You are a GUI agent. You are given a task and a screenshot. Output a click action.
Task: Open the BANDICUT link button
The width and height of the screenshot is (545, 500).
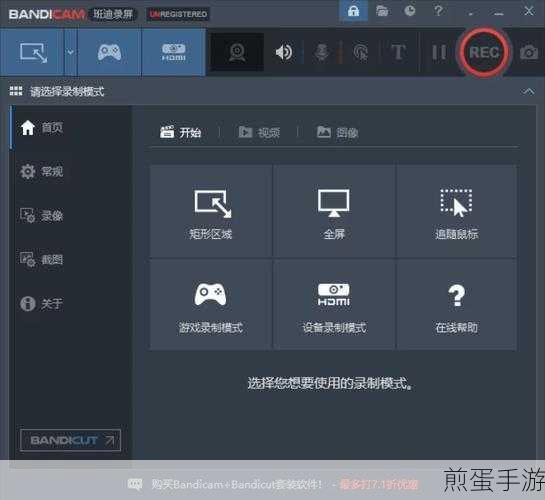pyautogui.click(x=71, y=440)
